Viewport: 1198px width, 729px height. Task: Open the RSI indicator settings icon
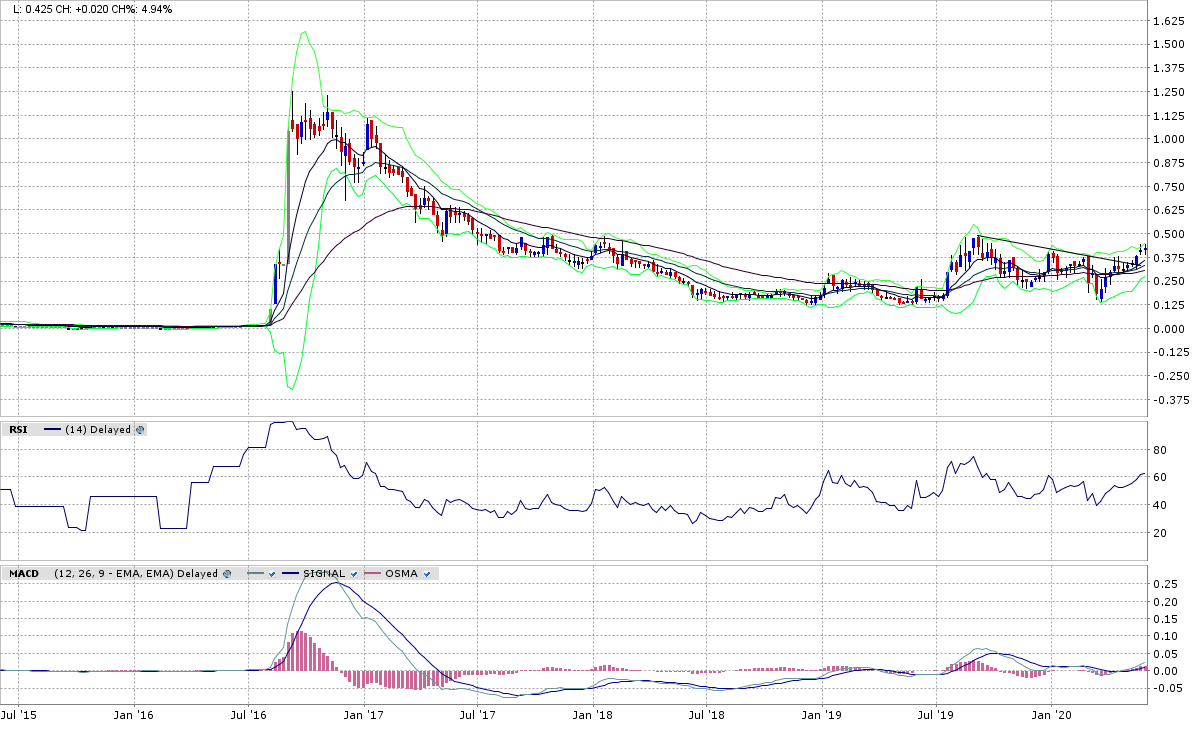pos(140,430)
